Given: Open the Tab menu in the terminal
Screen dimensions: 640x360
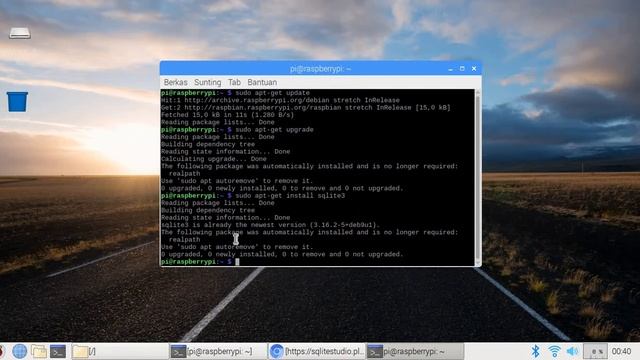Looking at the screenshot, I should coord(234,82).
